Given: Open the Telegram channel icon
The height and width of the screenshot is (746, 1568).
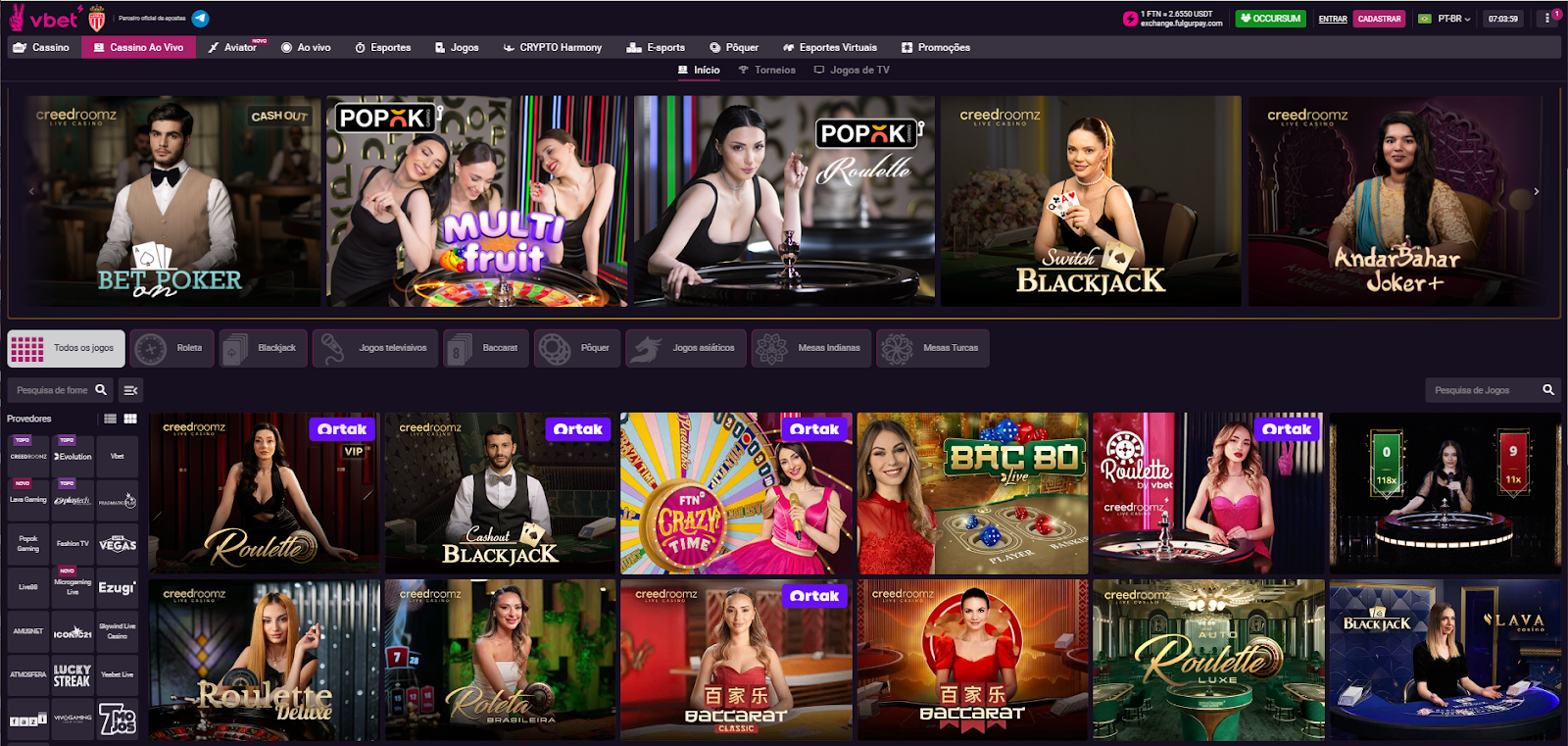Looking at the screenshot, I should pos(200,18).
